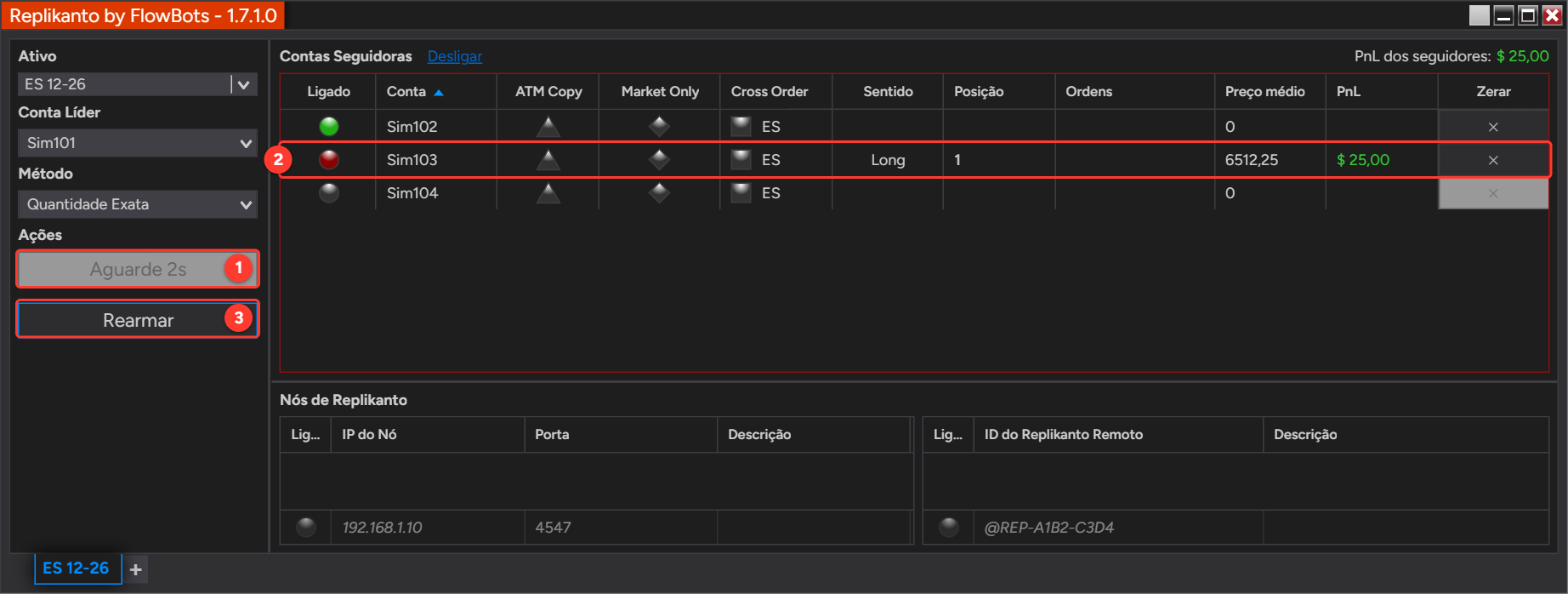
Task: Click ATM Copy triangle icon for Sim104
Action: tap(548, 193)
